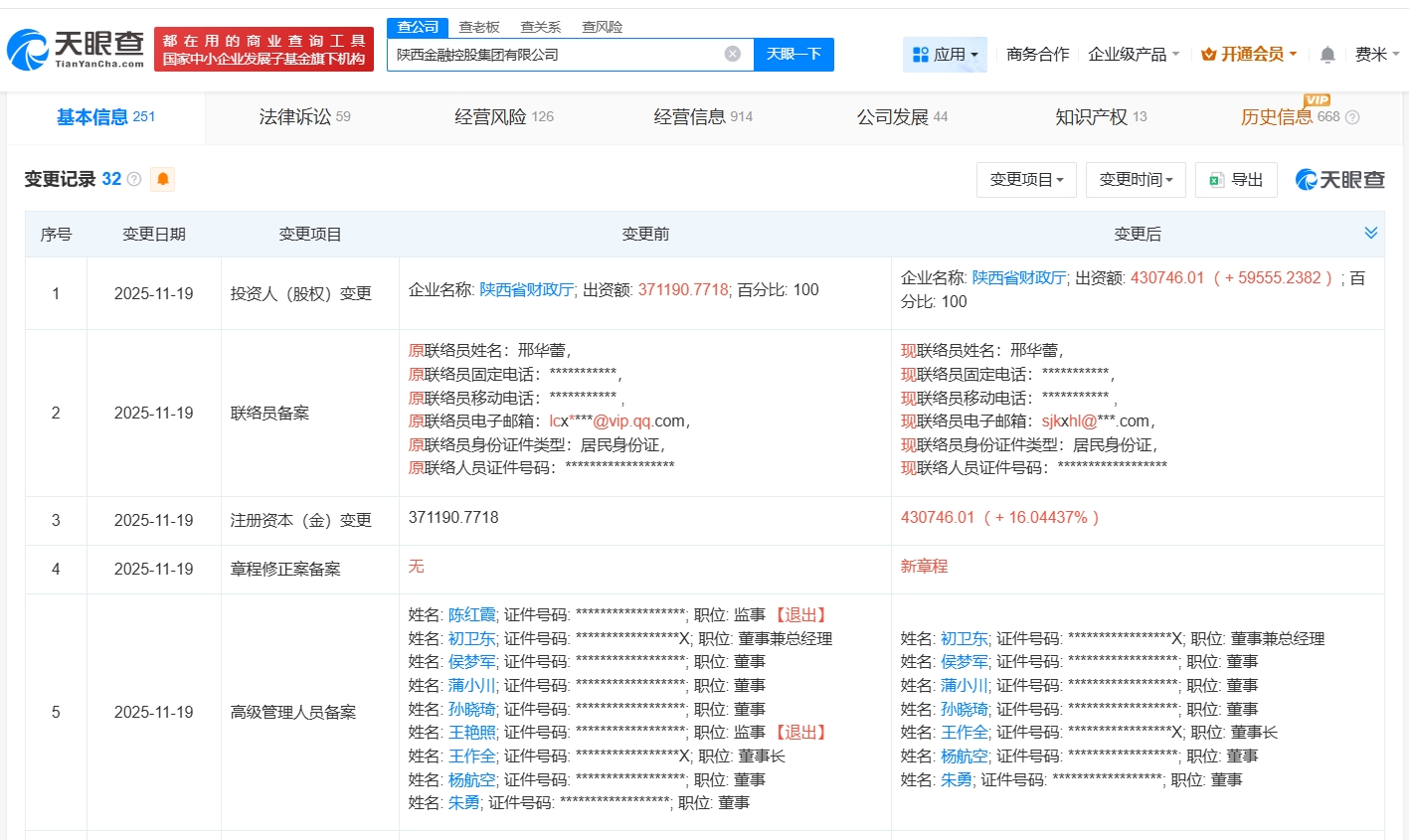
Task: Click the 开通会员 membership link
Action: click(1249, 55)
